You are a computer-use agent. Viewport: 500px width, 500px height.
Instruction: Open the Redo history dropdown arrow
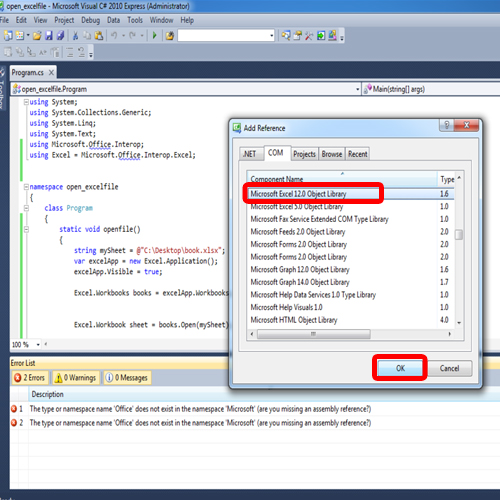point(142,35)
